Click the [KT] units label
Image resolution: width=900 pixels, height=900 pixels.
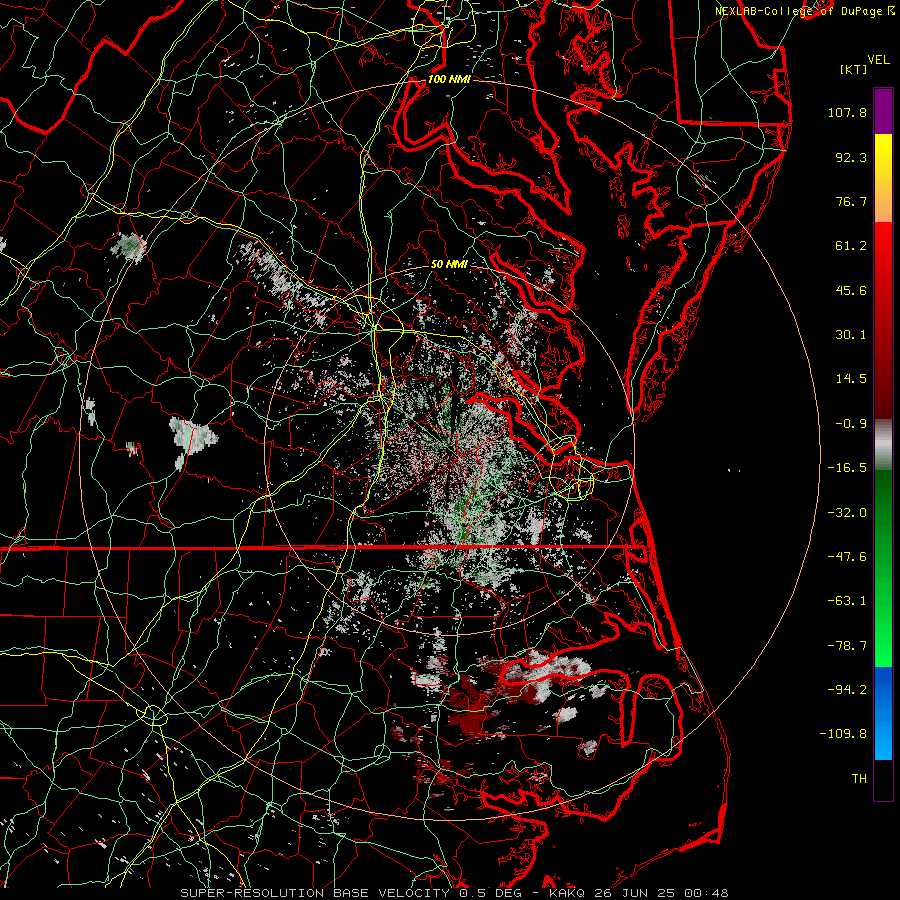(x=854, y=69)
